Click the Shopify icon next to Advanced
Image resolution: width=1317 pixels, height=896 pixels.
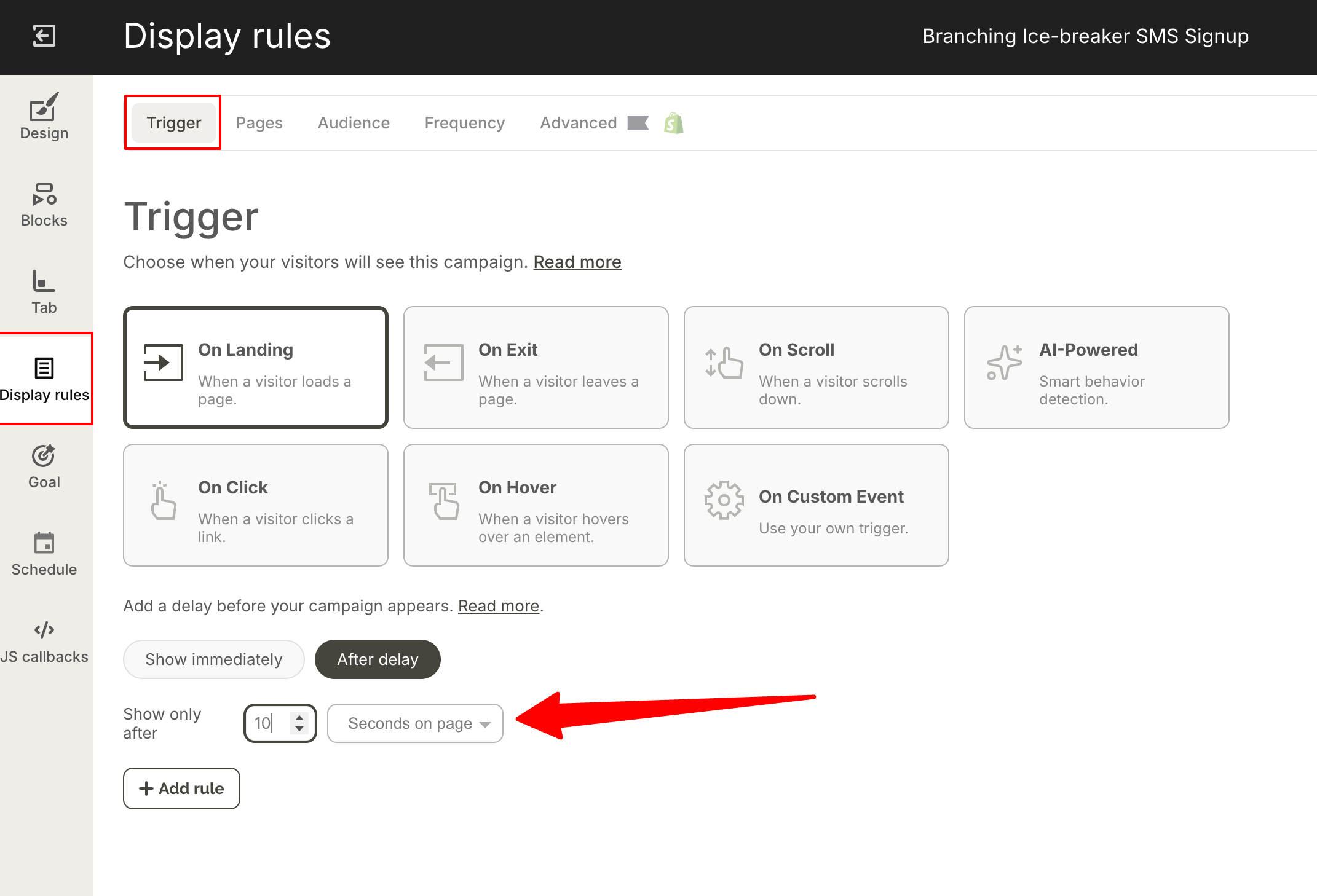[x=674, y=123]
